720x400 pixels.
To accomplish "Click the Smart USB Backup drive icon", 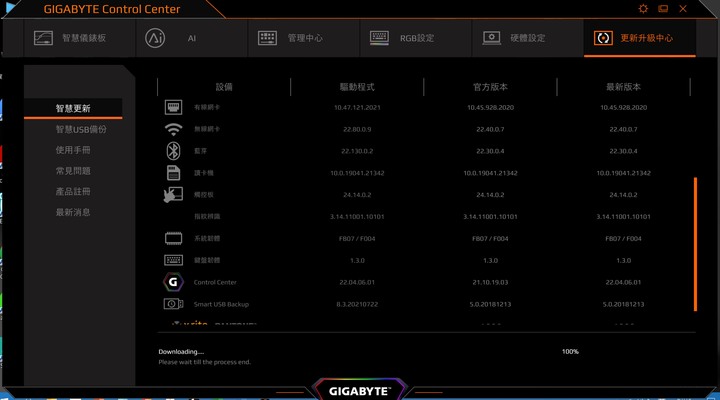I will pos(173,304).
